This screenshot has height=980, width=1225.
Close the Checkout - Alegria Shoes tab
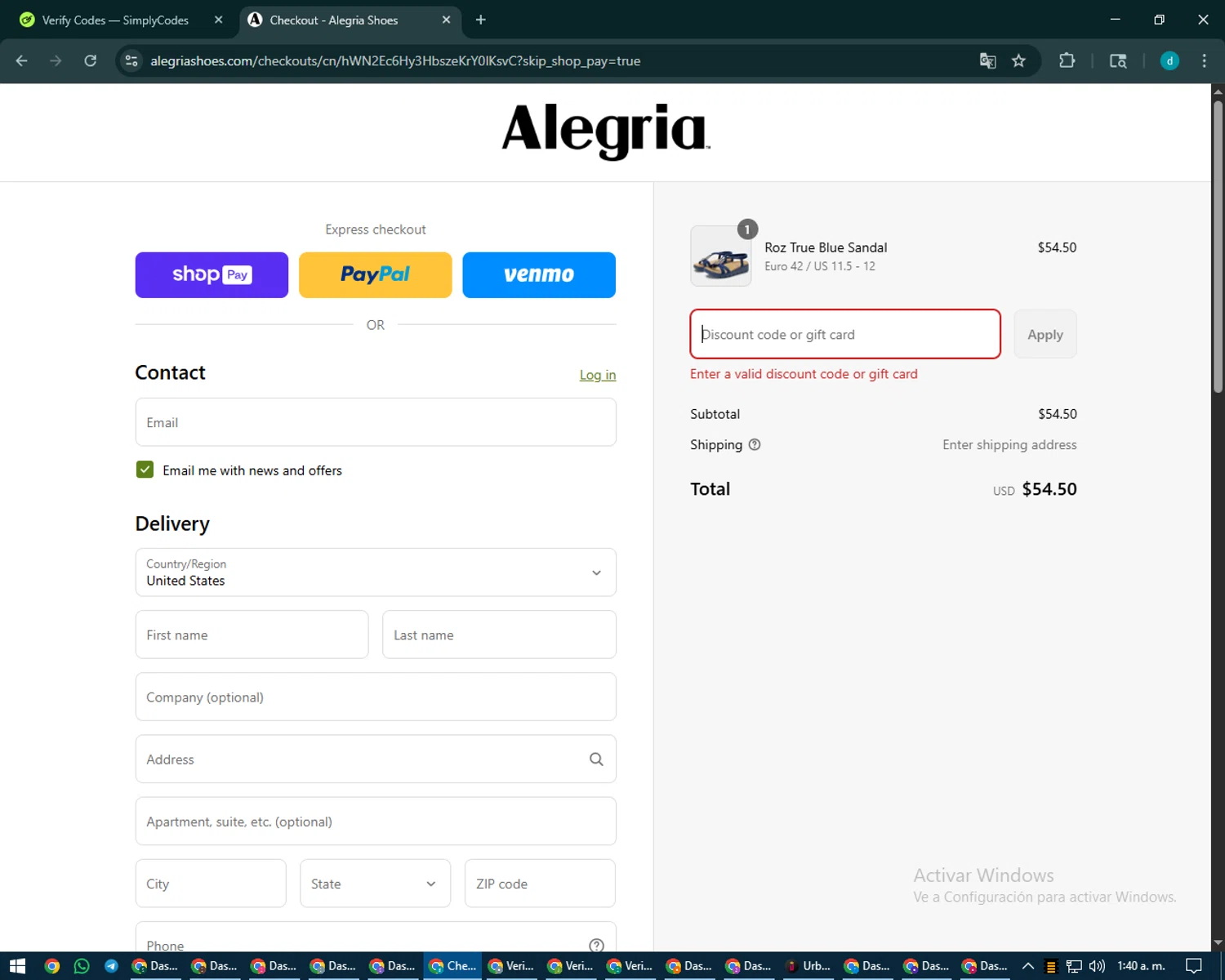[x=446, y=20]
